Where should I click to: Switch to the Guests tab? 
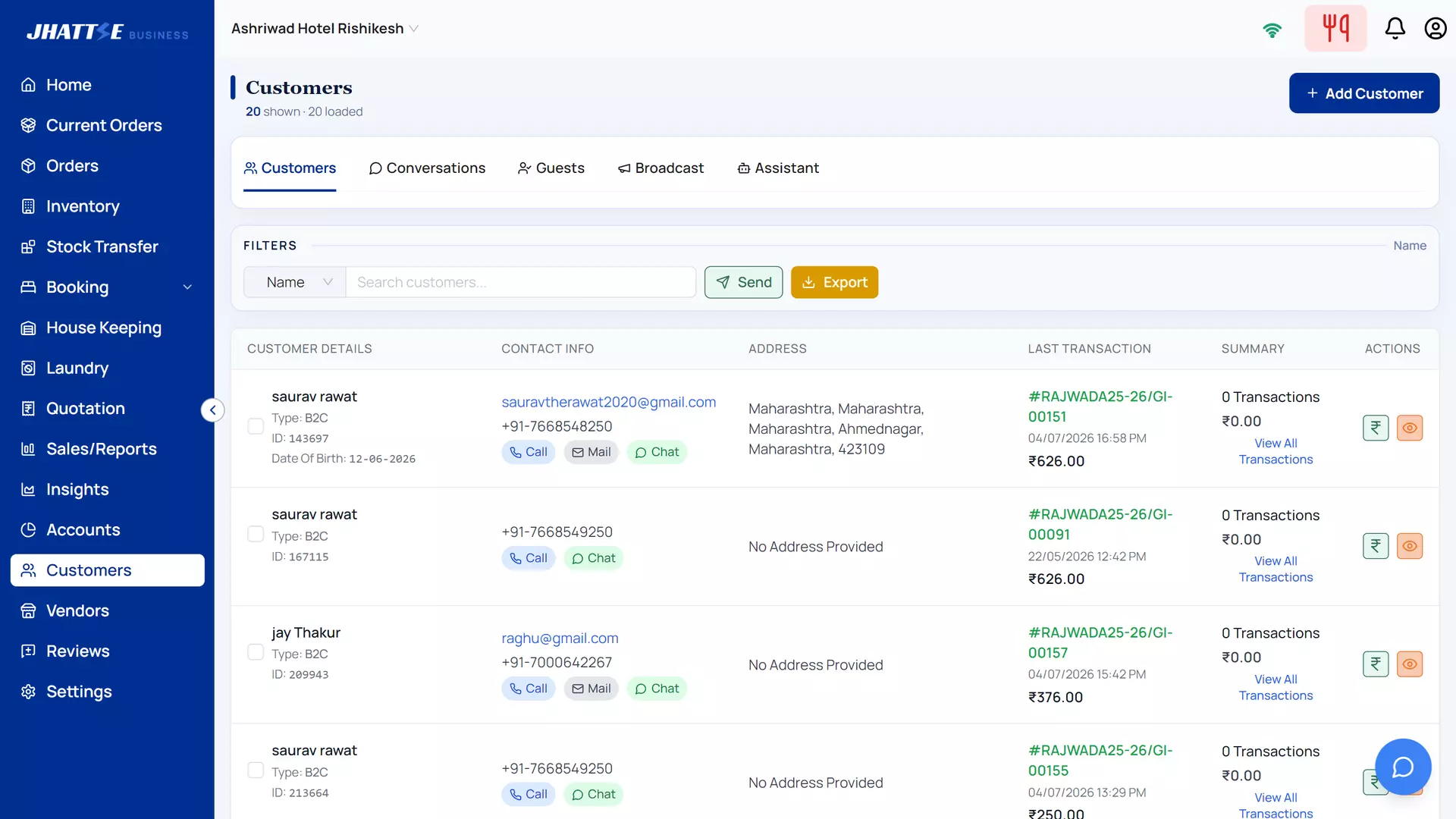pos(551,168)
